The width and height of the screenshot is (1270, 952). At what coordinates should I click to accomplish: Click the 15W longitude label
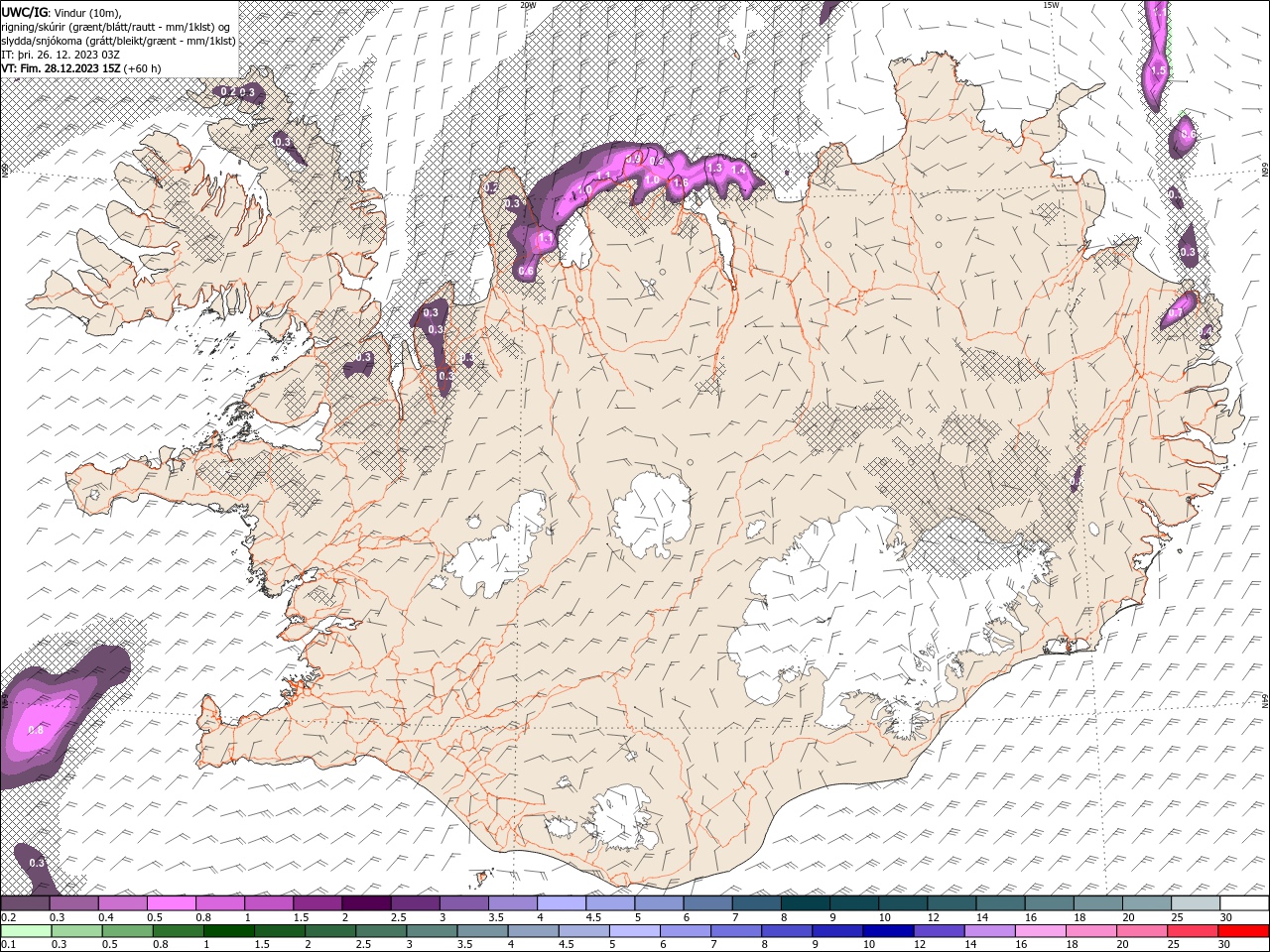(1052, 5)
